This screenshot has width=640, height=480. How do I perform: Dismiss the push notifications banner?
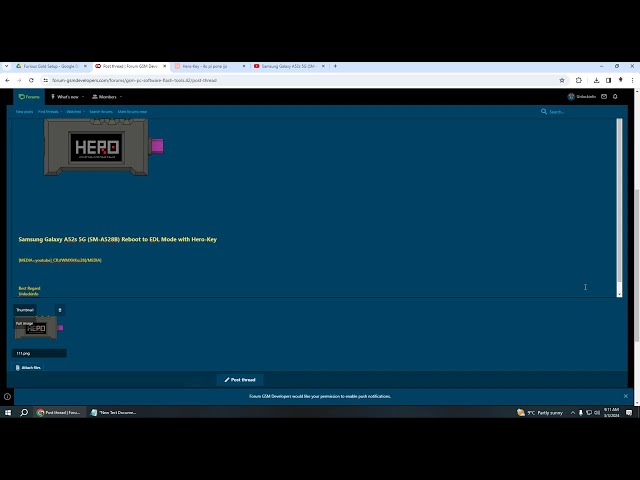(626, 396)
